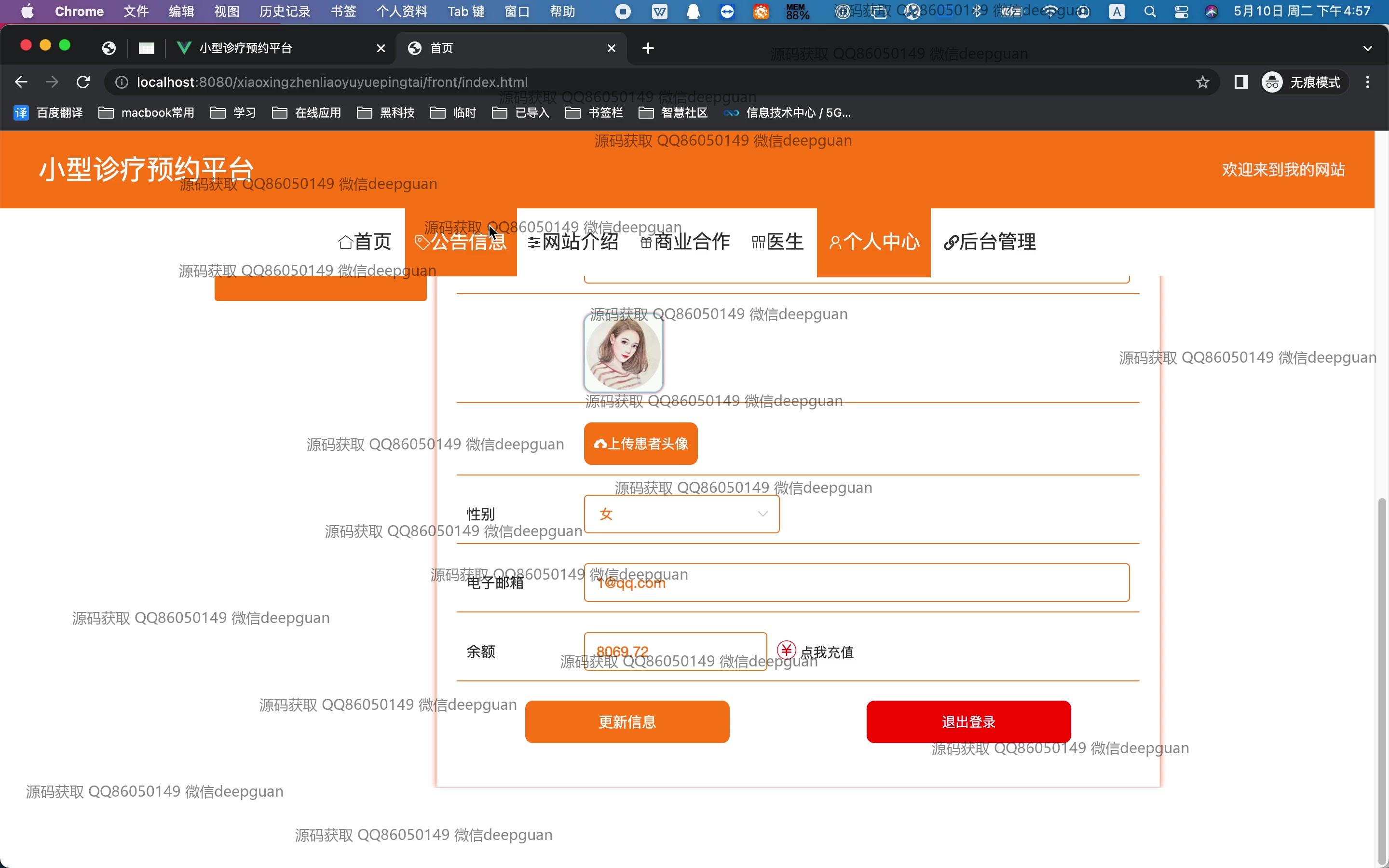Click the patient avatar thumbnail

pyautogui.click(x=623, y=353)
